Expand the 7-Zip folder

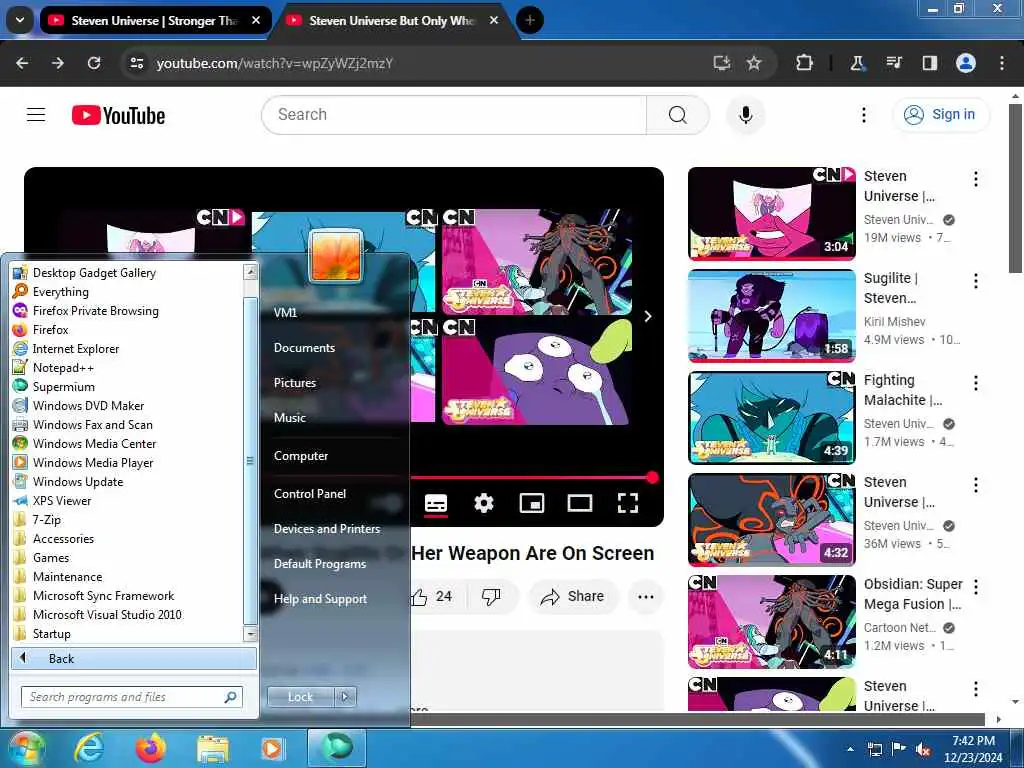(x=46, y=520)
